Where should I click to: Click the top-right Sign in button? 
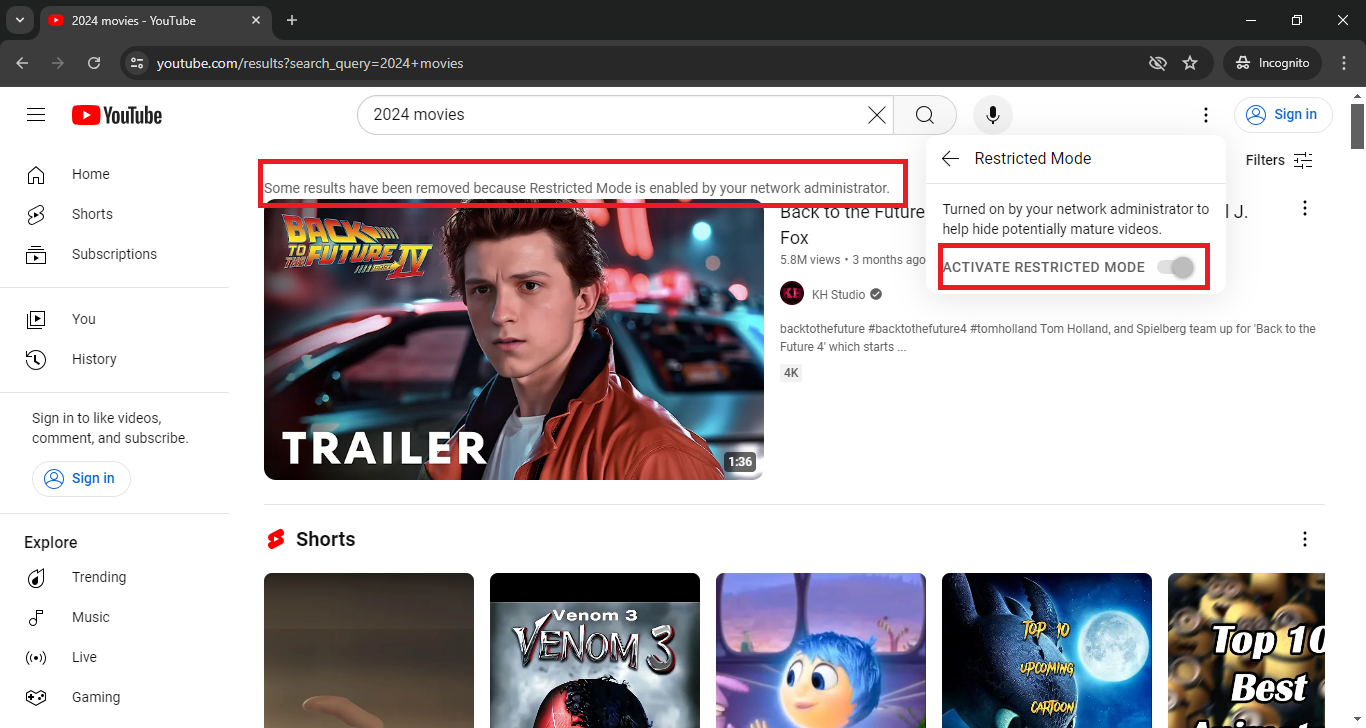coord(1283,115)
